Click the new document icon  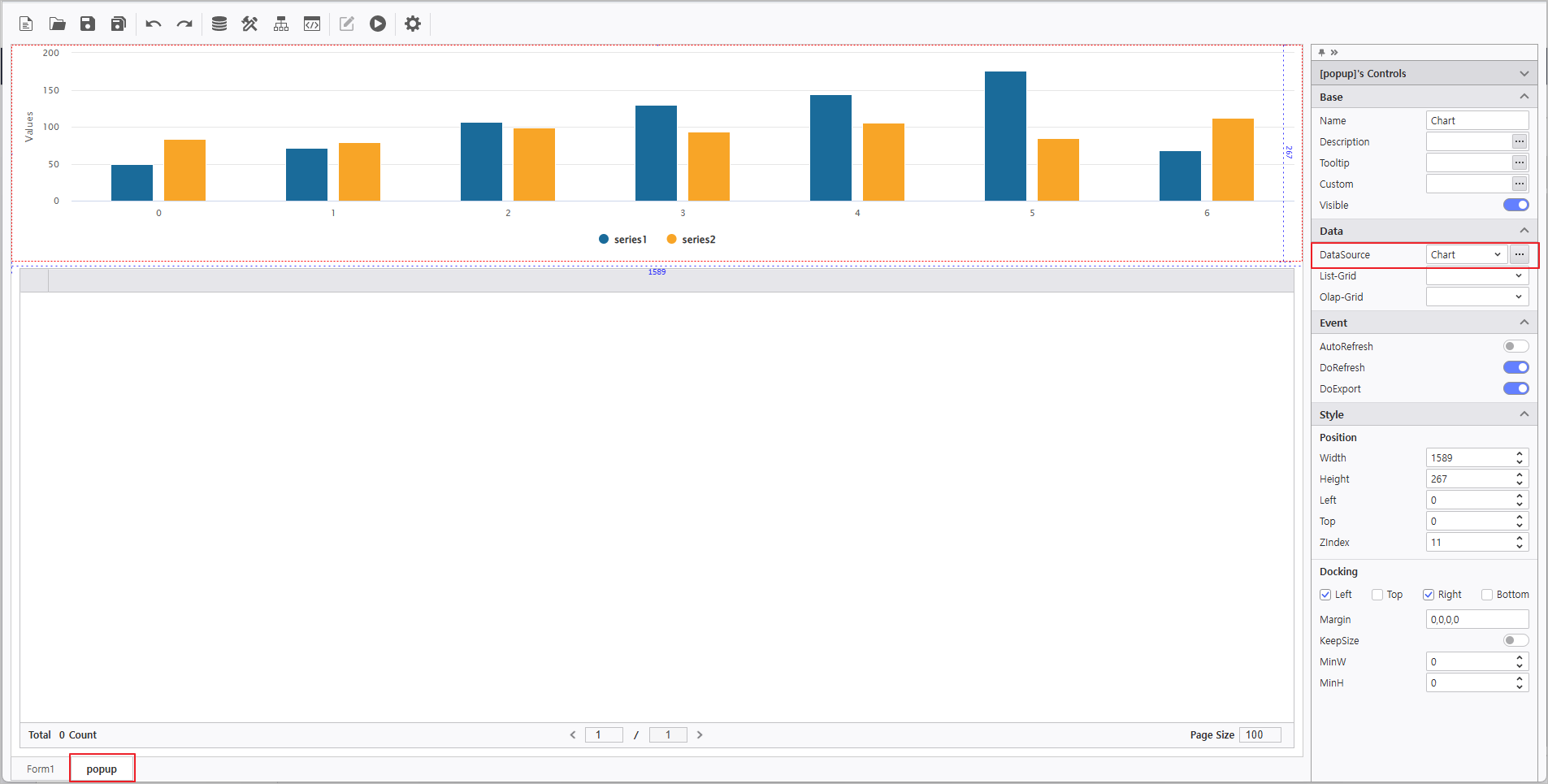click(26, 24)
